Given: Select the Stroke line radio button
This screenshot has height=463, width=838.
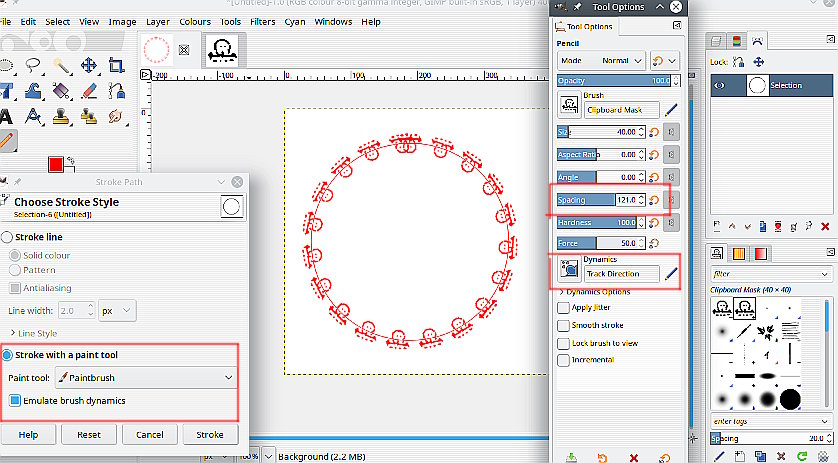Looking at the screenshot, I should coord(7,237).
